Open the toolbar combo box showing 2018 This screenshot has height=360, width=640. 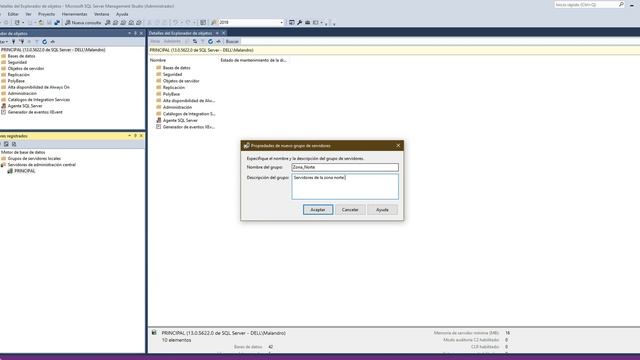pos(251,22)
